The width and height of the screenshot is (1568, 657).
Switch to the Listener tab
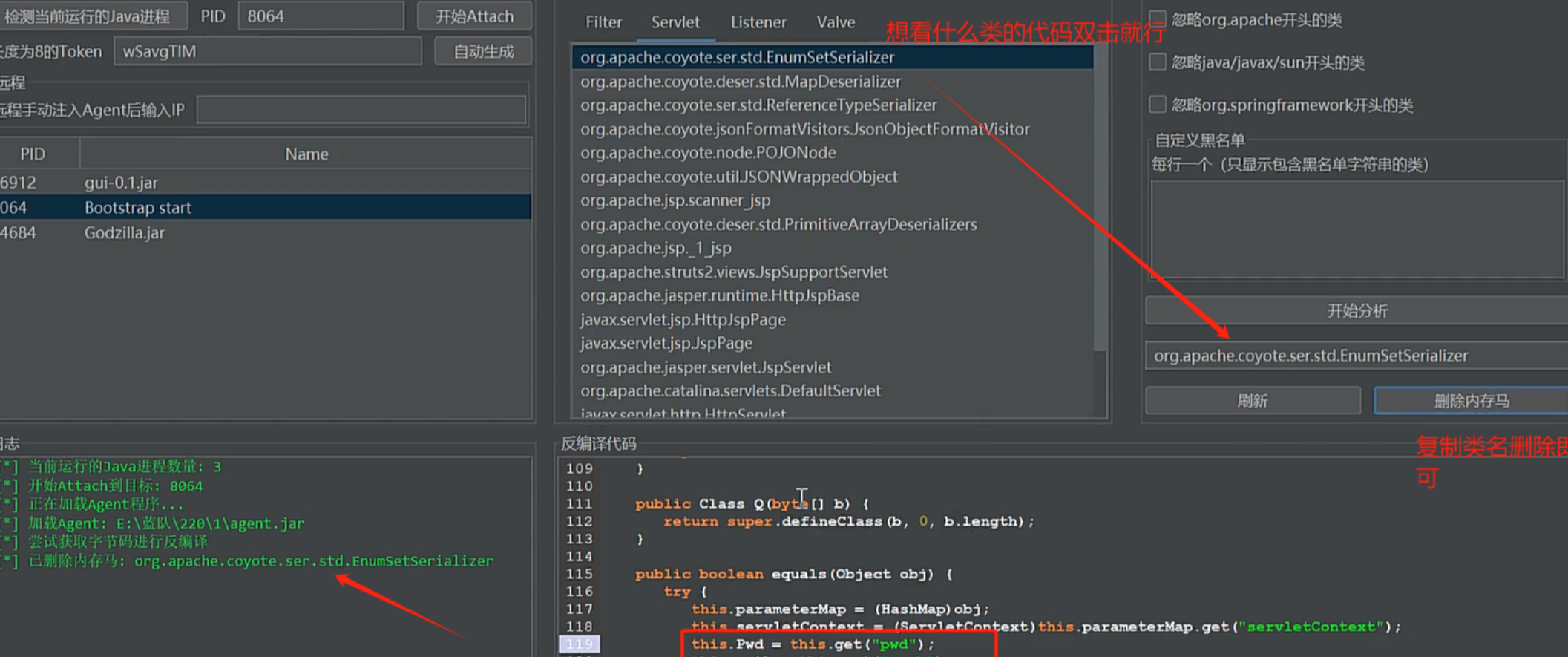tap(758, 22)
